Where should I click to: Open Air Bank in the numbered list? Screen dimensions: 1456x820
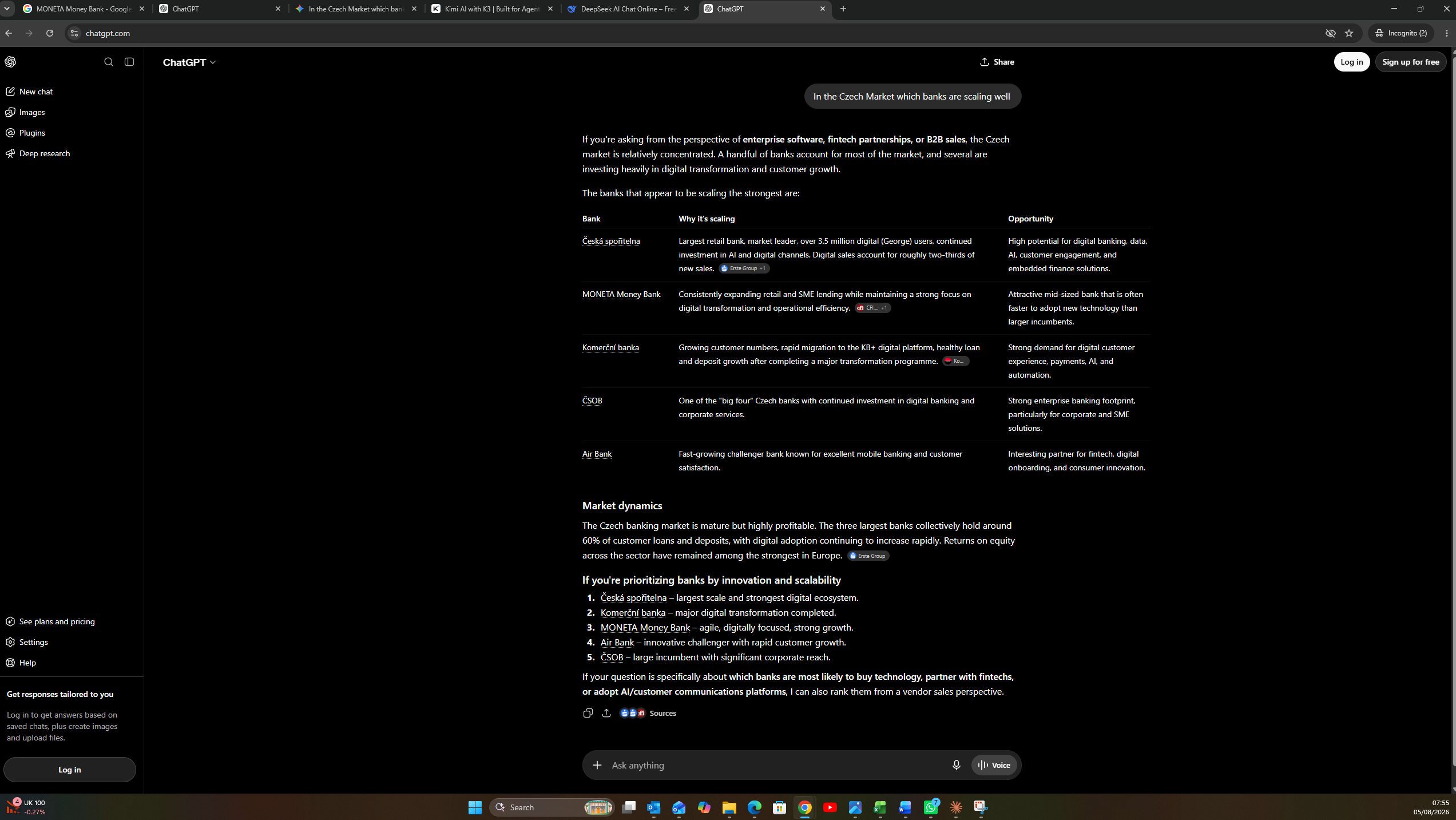click(x=617, y=642)
